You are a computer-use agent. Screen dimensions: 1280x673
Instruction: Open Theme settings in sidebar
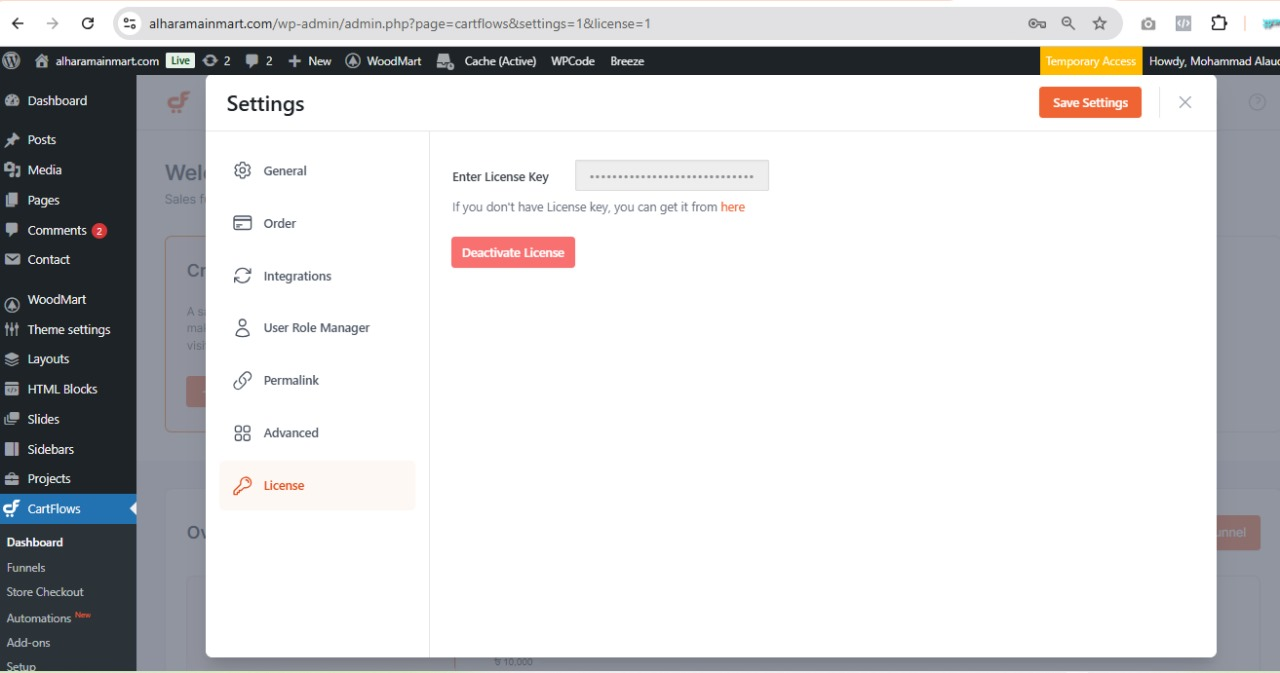(68, 330)
